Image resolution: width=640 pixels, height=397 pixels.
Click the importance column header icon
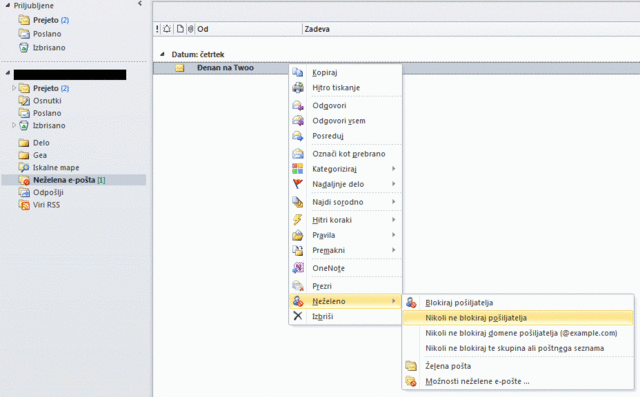point(157,29)
